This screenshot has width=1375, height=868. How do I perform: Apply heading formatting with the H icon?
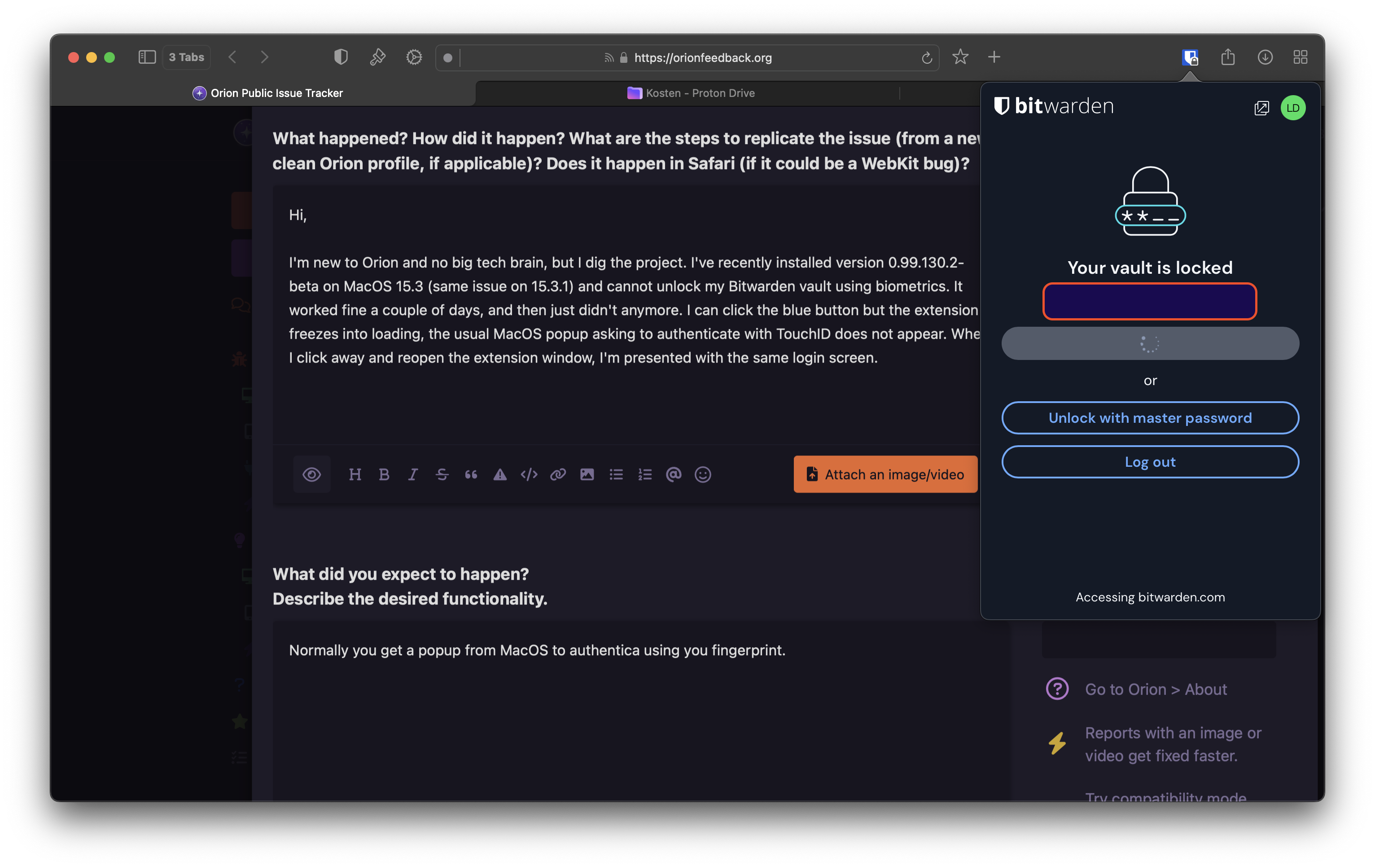355,474
